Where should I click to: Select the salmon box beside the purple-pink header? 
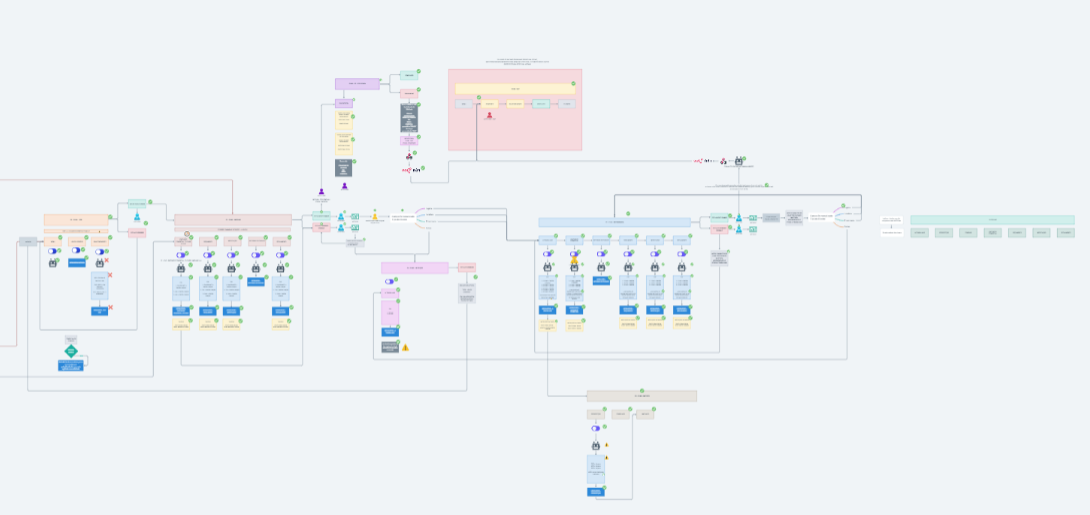click(x=466, y=267)
